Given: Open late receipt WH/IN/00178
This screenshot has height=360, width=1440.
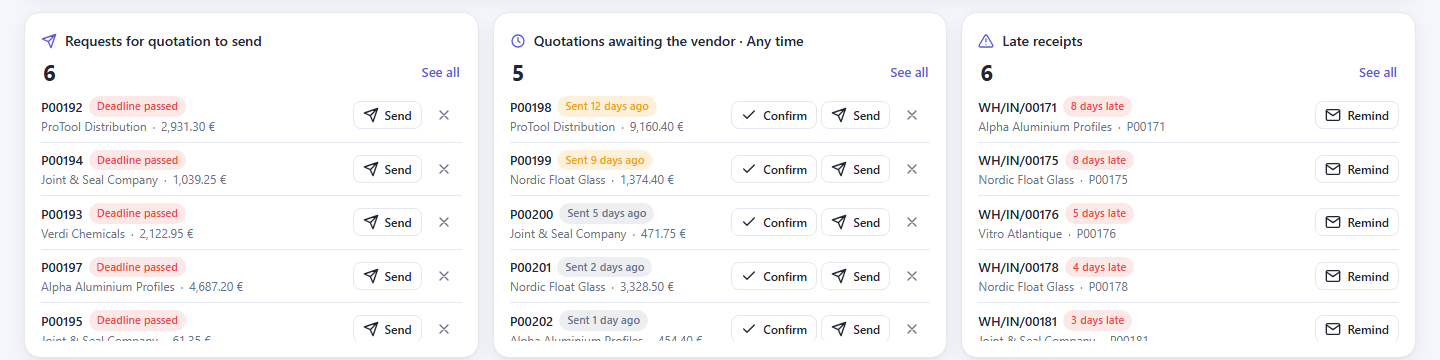Looking at the screenshot, I should [x=1018, y=267].
